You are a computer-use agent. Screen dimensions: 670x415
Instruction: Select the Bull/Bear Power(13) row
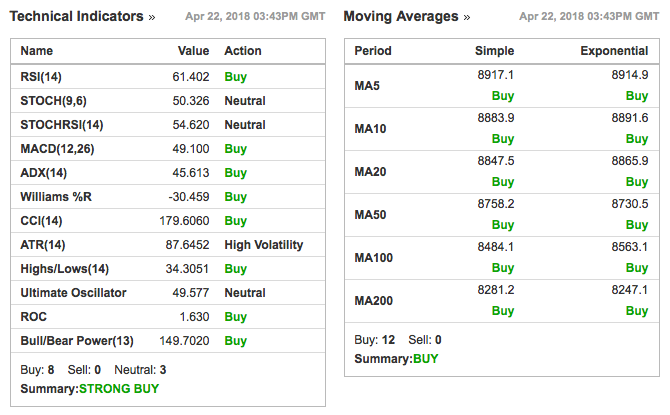pos(168,341)
